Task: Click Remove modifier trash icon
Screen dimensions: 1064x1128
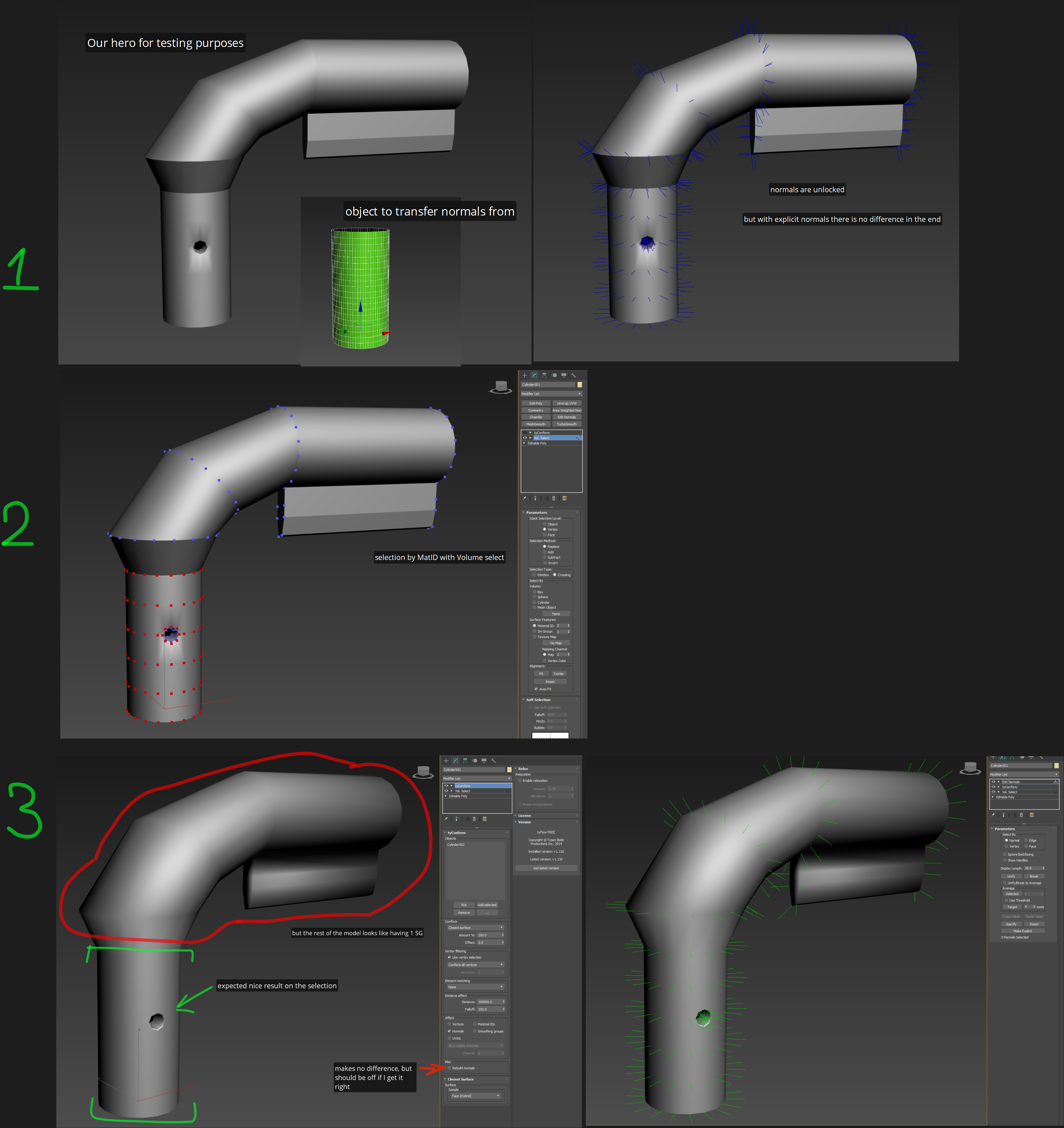Action: [x=554, y=498]
